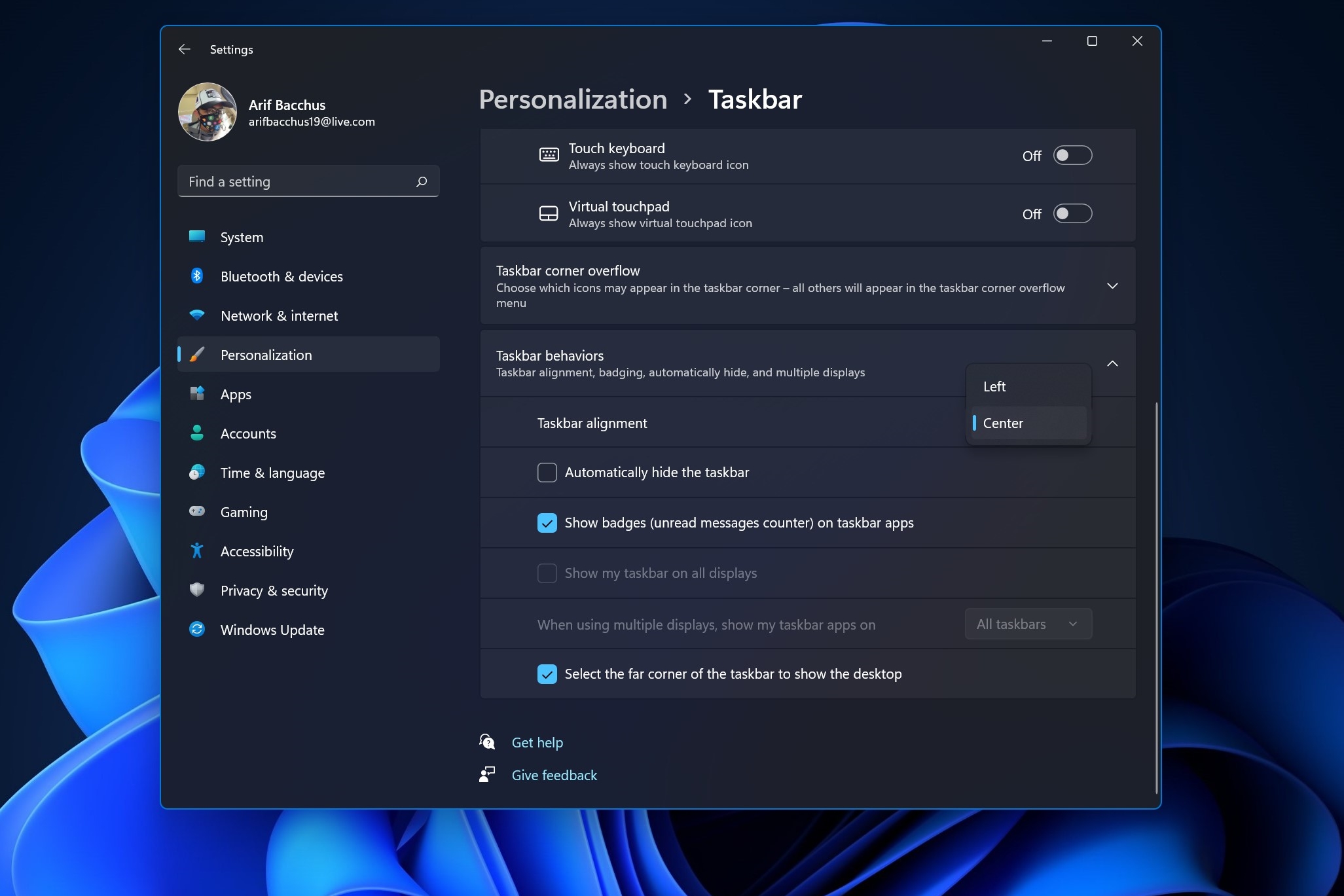Click the Network & internet icon
Viewport: 1344px width, 896px height.
point(197,315)
